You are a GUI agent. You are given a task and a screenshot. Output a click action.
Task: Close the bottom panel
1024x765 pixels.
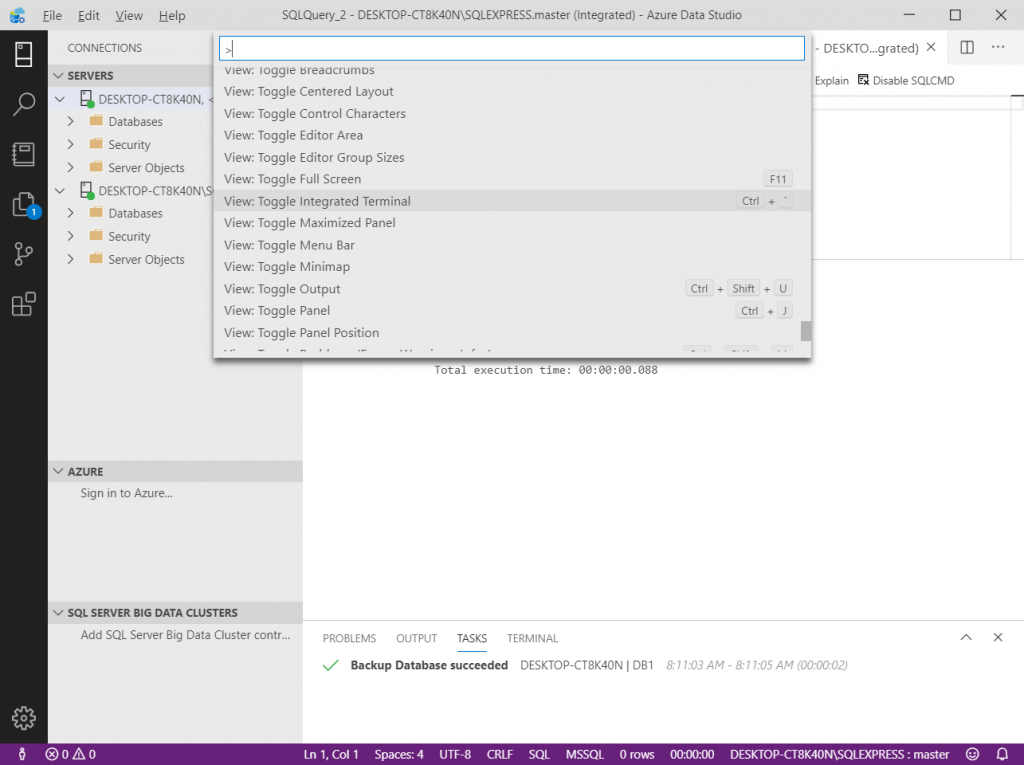pos(998,637)
